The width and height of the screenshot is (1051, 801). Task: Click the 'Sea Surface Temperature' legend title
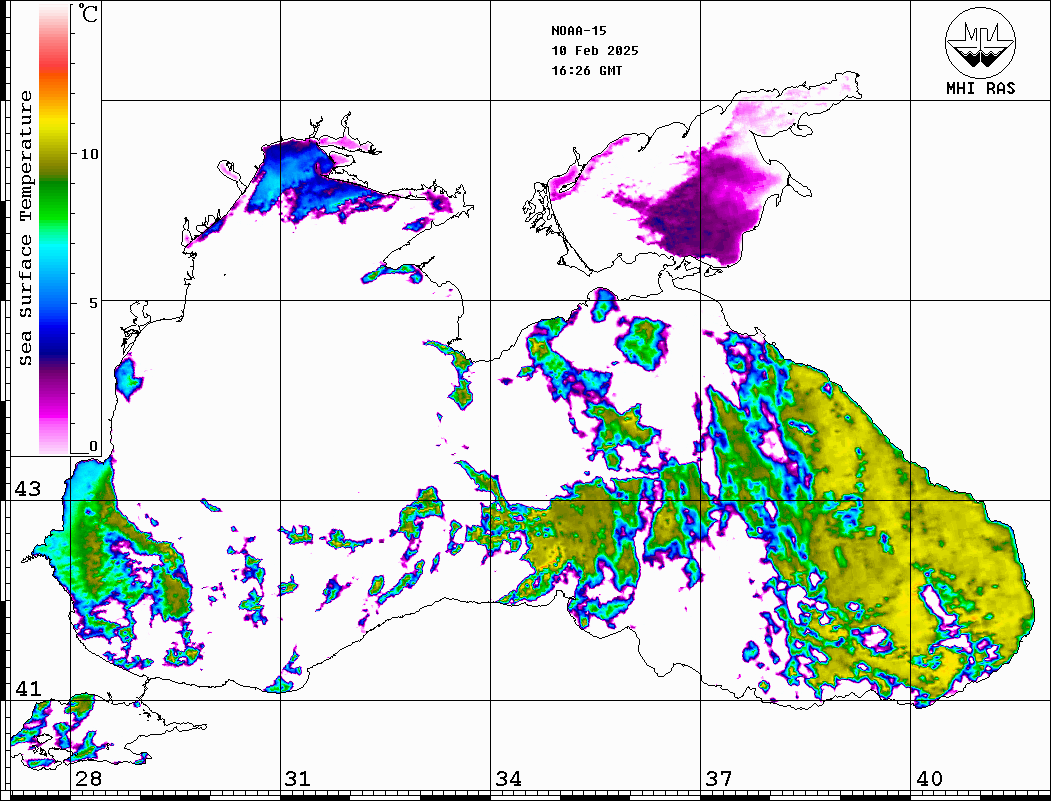[x=25, y=228]
